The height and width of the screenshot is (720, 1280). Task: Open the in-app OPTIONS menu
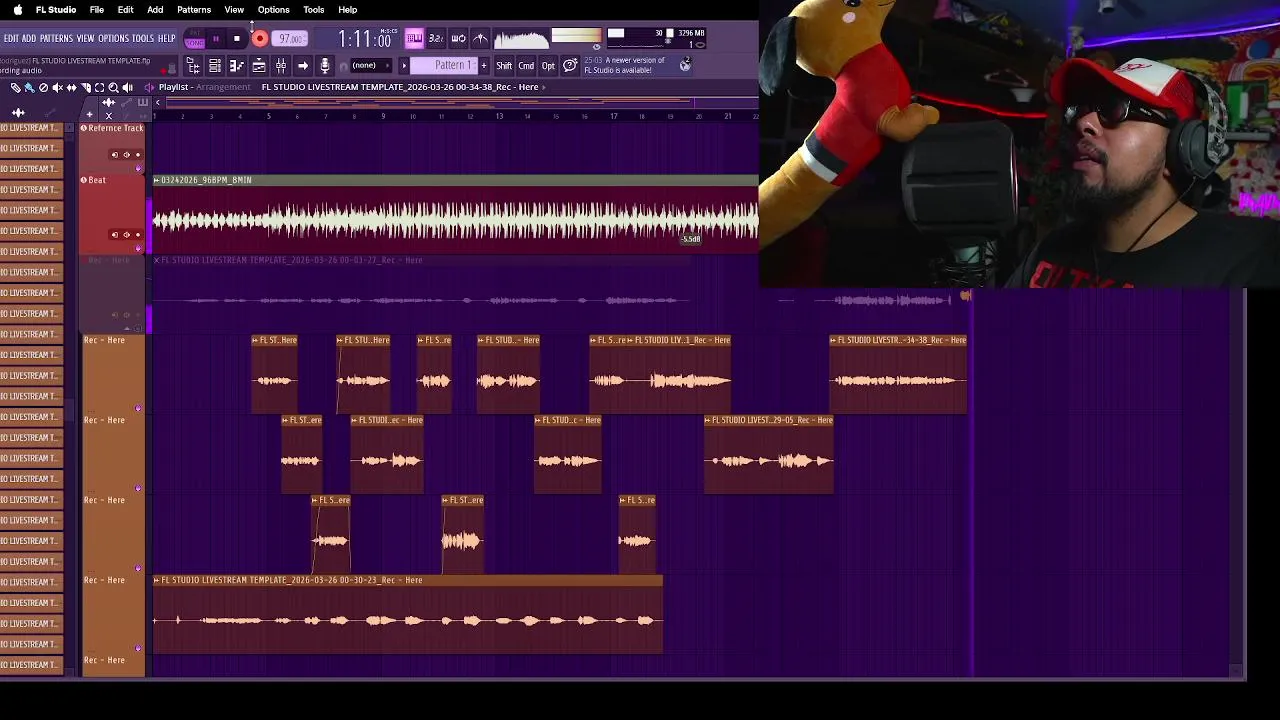click(113, 39)
